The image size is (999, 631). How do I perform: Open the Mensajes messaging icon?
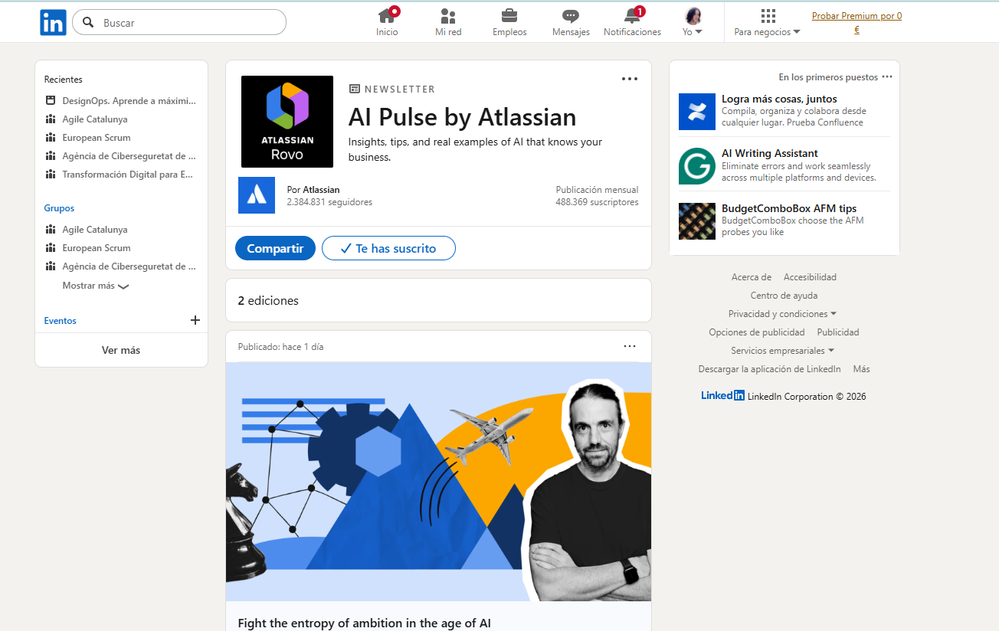click(x=570, y=18)
